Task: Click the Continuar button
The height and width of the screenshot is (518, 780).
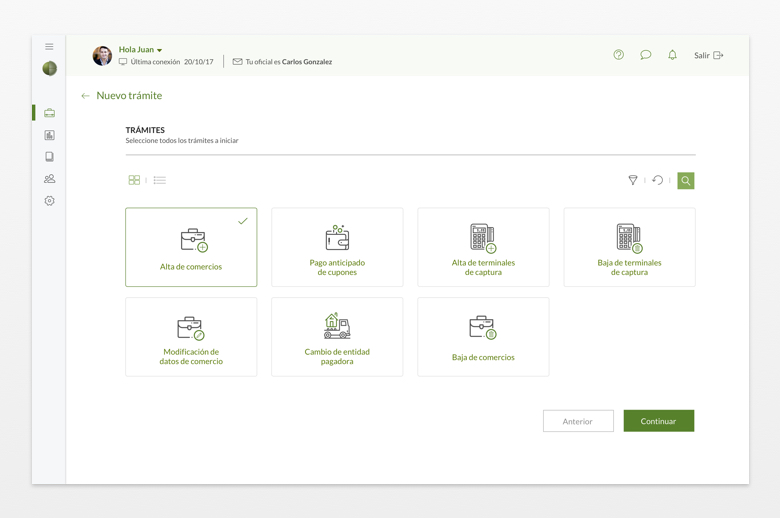Action: pos(658,421)
